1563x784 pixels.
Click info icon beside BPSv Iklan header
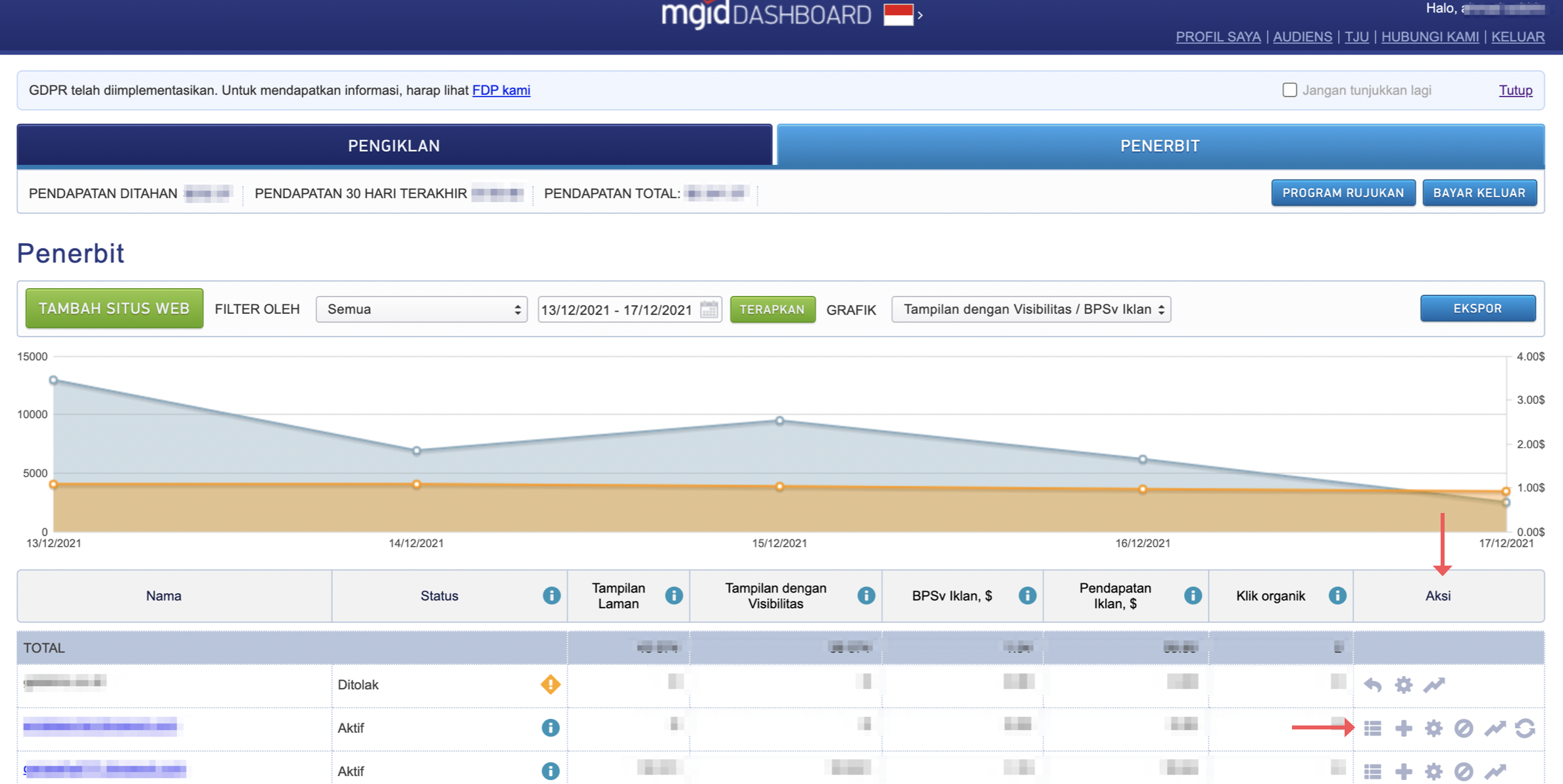point(1027,596)
